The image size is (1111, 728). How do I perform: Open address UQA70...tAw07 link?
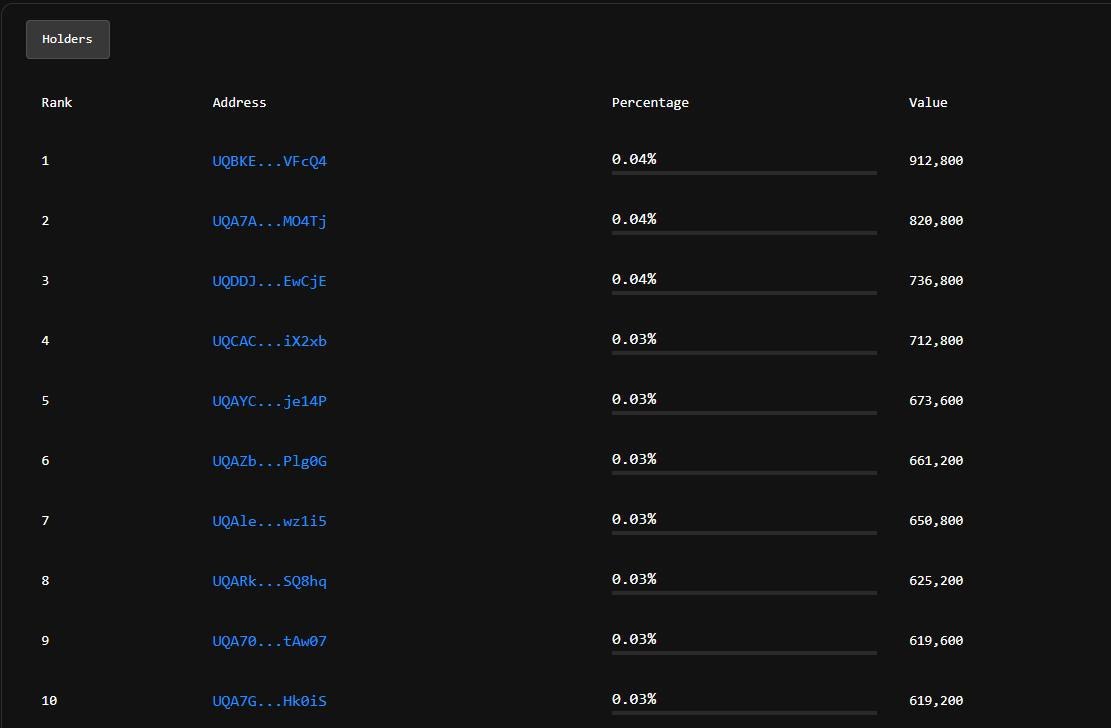[269, 641]
